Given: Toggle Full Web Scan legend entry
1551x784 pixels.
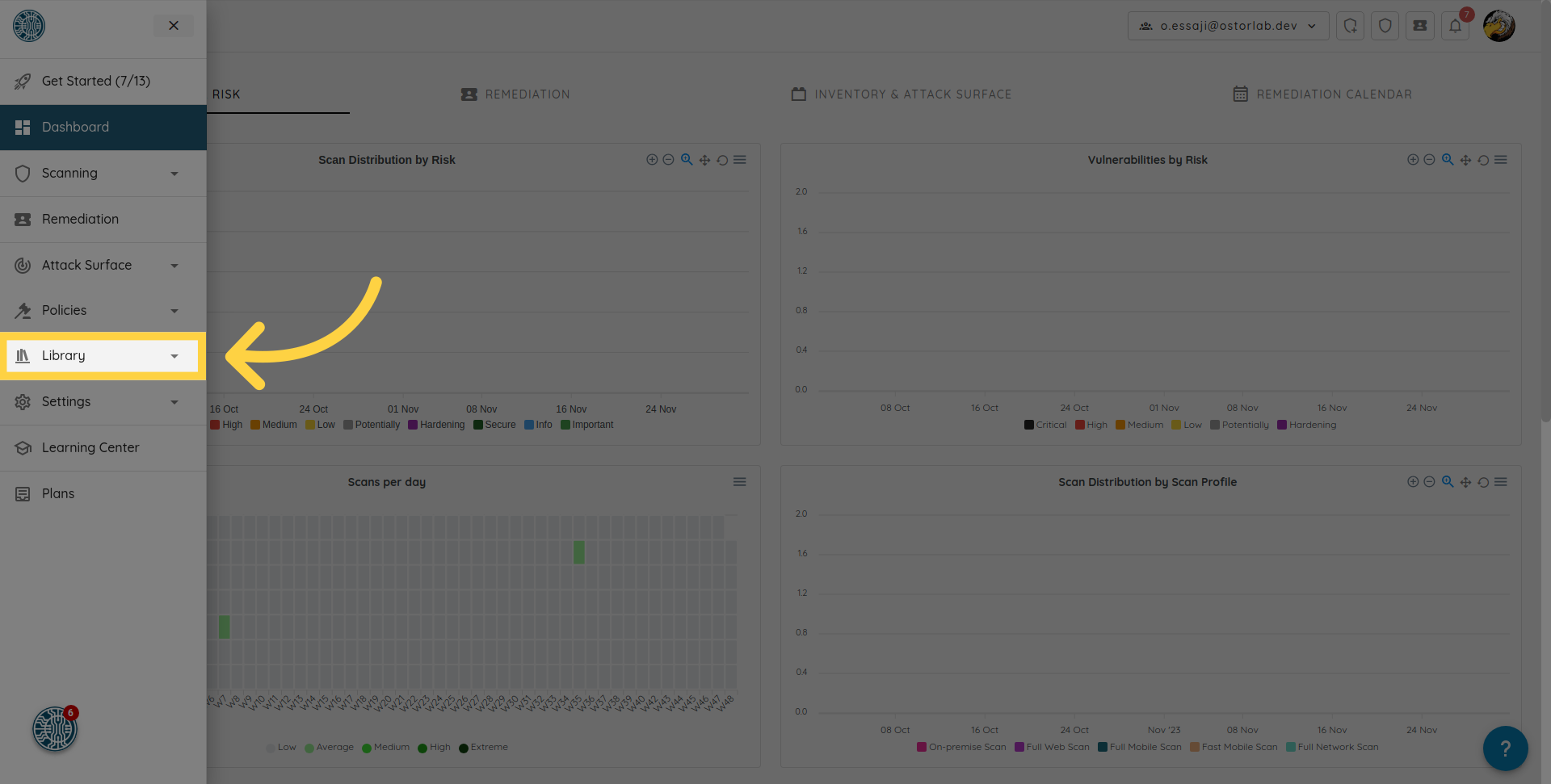Looking at the screenshot, I should point(1052,747).
